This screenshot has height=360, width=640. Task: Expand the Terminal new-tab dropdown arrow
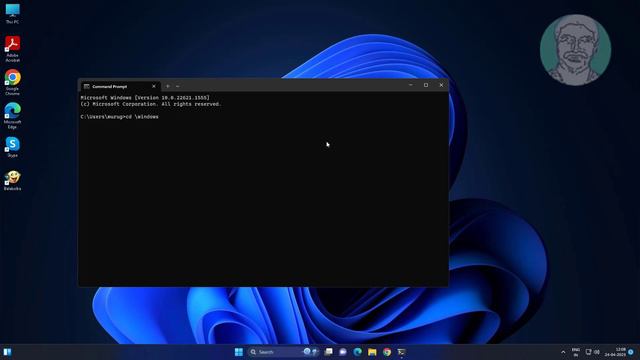pos(178,86)
